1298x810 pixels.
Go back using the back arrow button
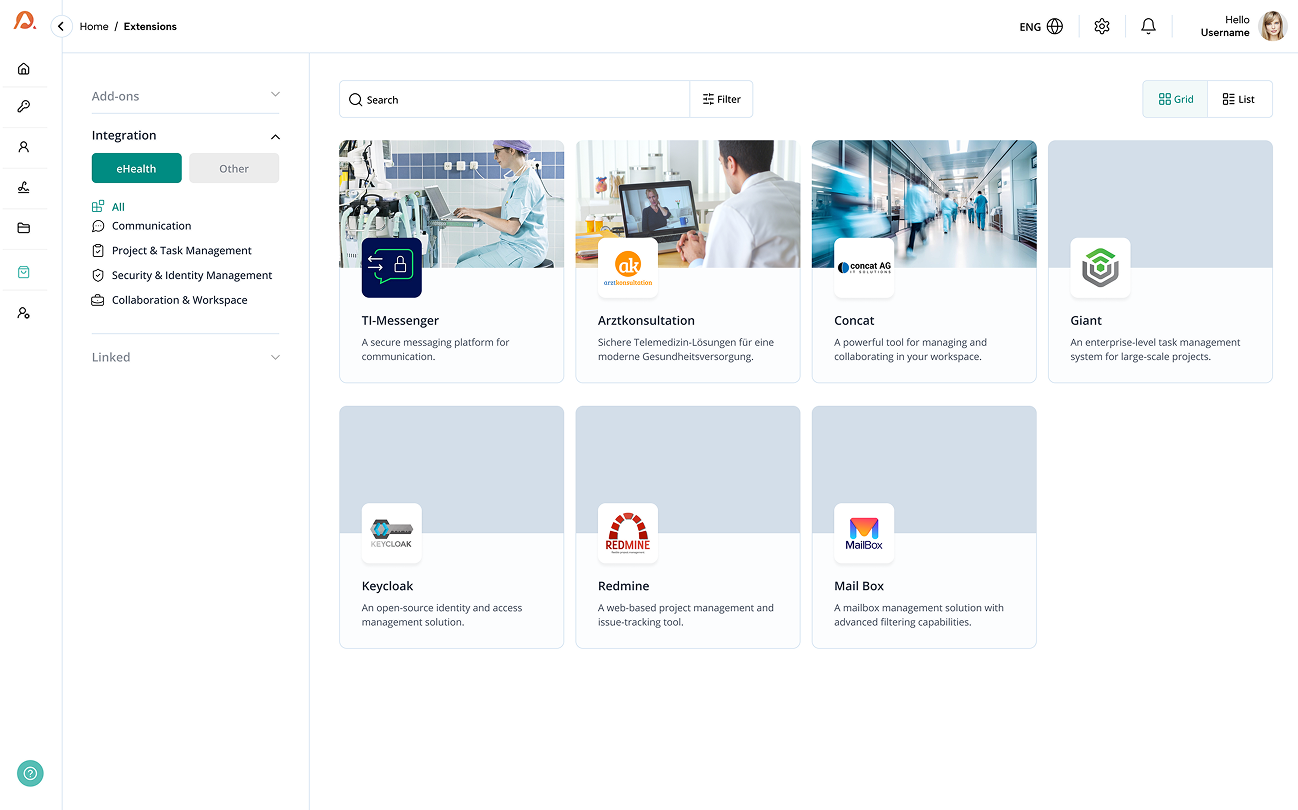click(x=61, y=27)
